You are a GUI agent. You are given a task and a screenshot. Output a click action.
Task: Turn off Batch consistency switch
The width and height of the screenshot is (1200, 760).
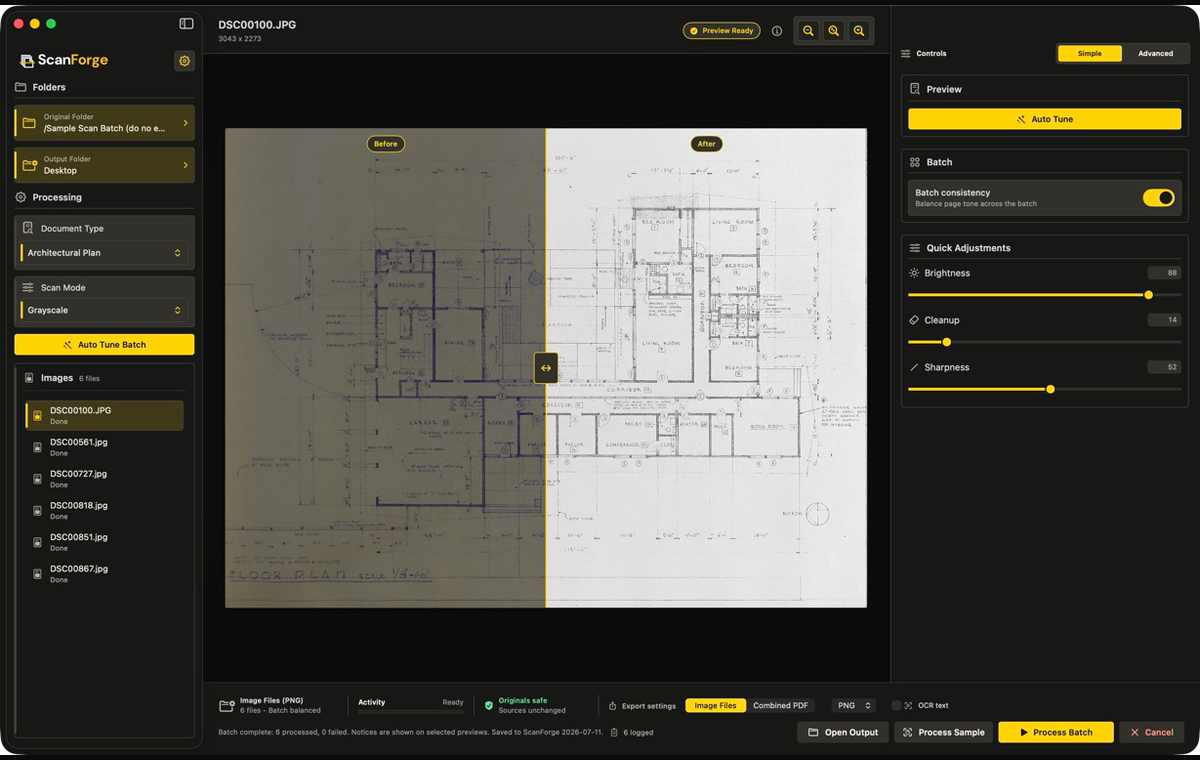click(x=1159, y=198)
